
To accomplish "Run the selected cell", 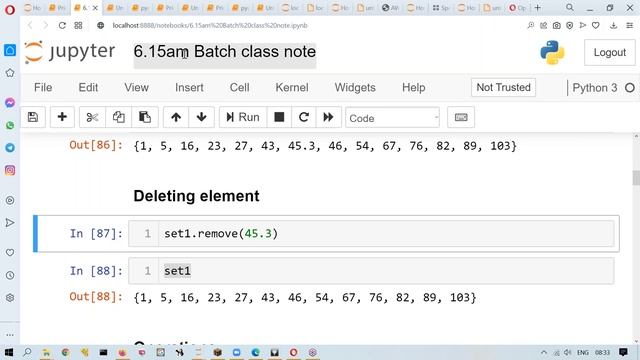I will (243, 117).
